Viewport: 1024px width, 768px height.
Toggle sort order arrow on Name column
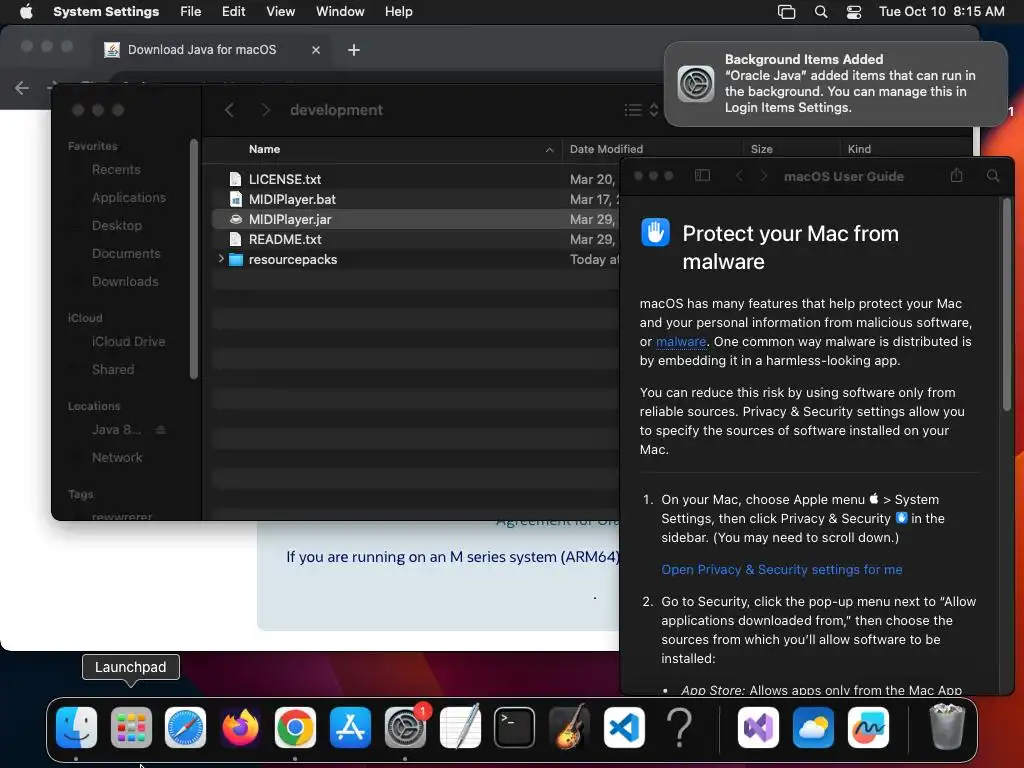[549, 150]
